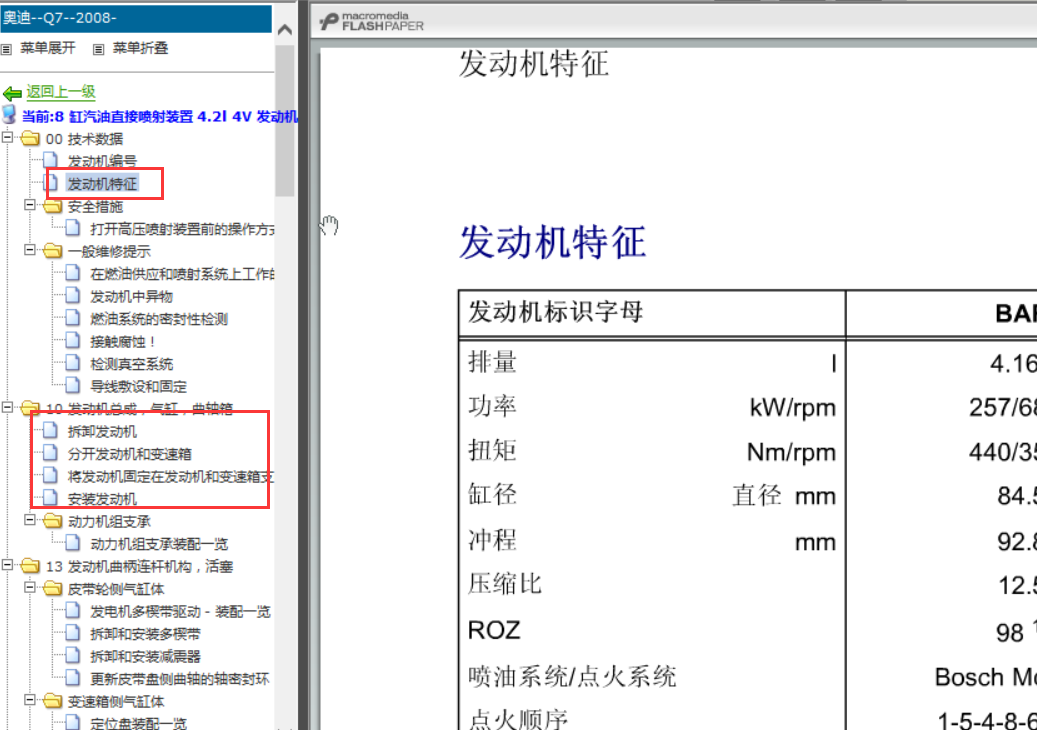This screenshot has height=730, width=1037.
Task: Click the page icon beside 接触腐蚀！
Action: 73,340
